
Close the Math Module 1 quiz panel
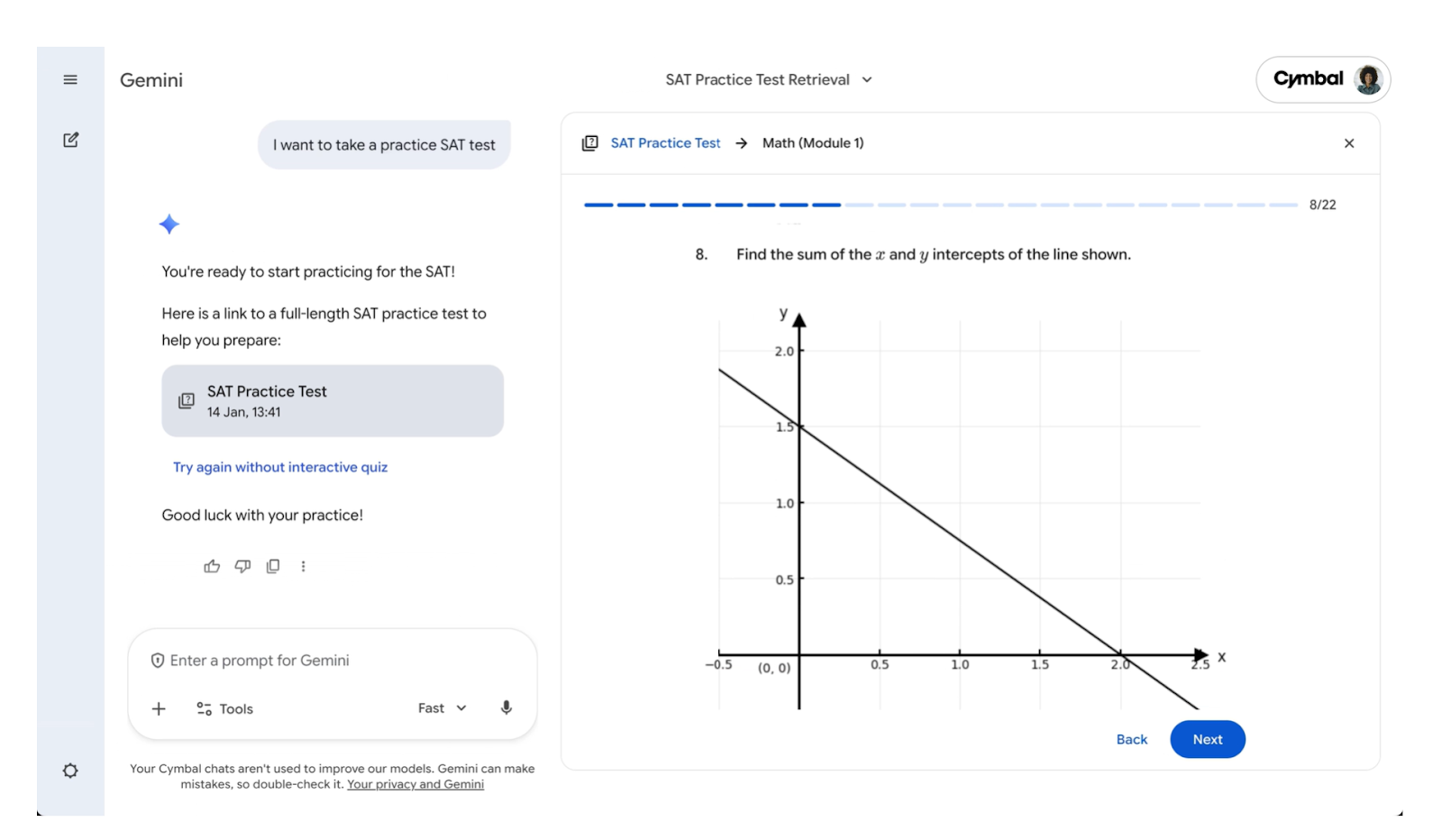point(1349,142)
